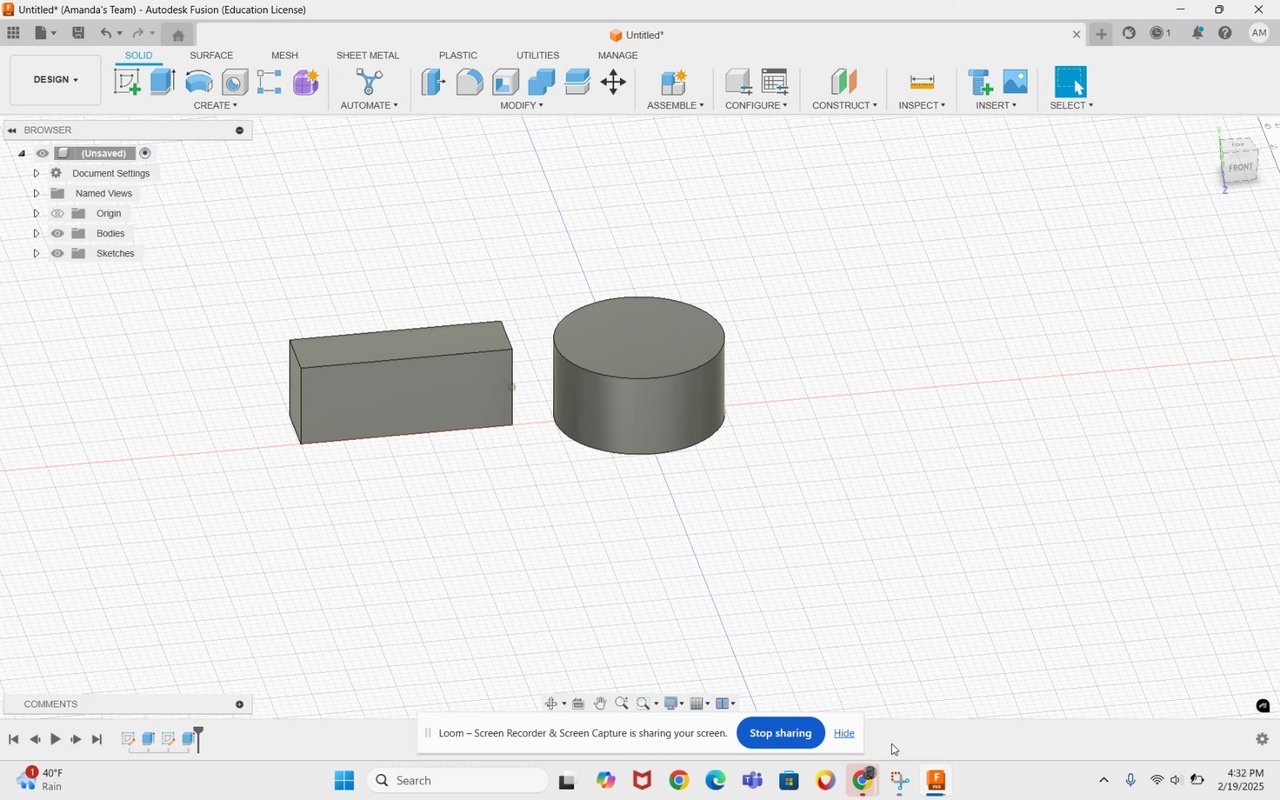This screenshot has height=800, width=1280.
Task: Select the Revolve tool
Action: coord(199,82)
